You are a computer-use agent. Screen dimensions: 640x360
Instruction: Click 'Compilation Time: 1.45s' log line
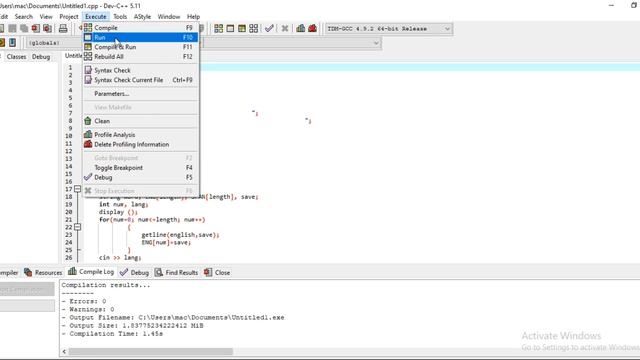pos(112,334)
